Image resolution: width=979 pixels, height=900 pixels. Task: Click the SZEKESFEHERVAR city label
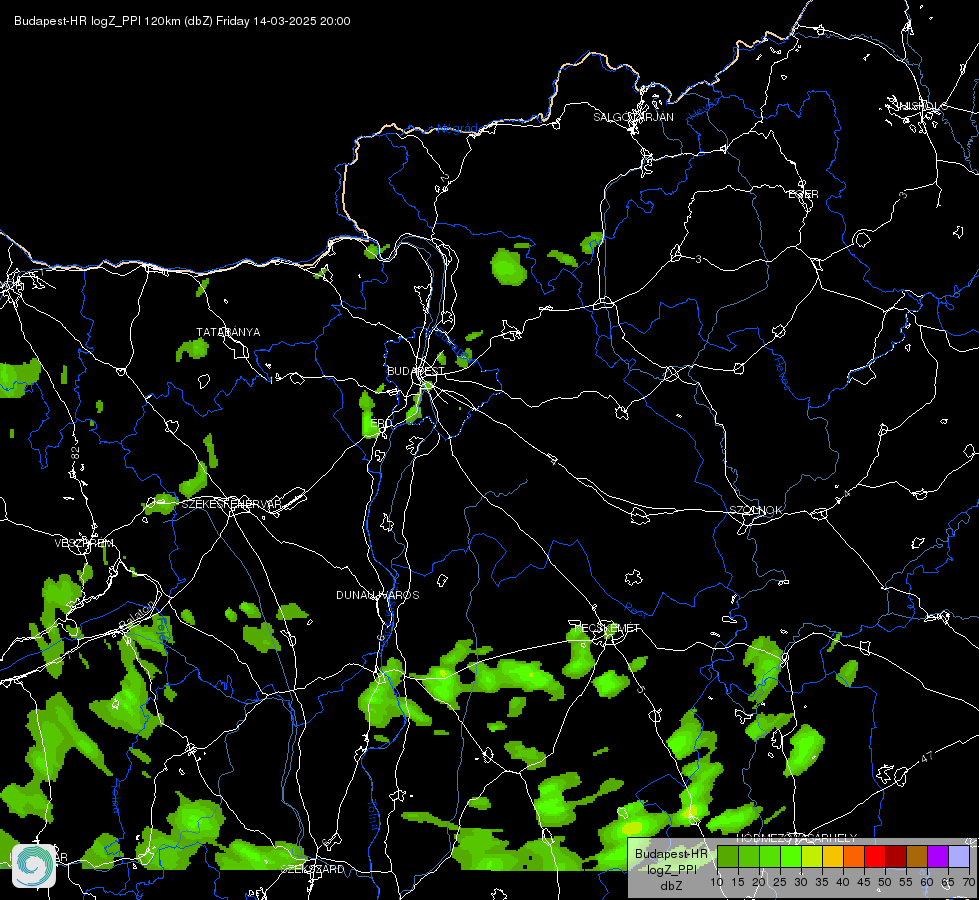[x=231, y=503]
